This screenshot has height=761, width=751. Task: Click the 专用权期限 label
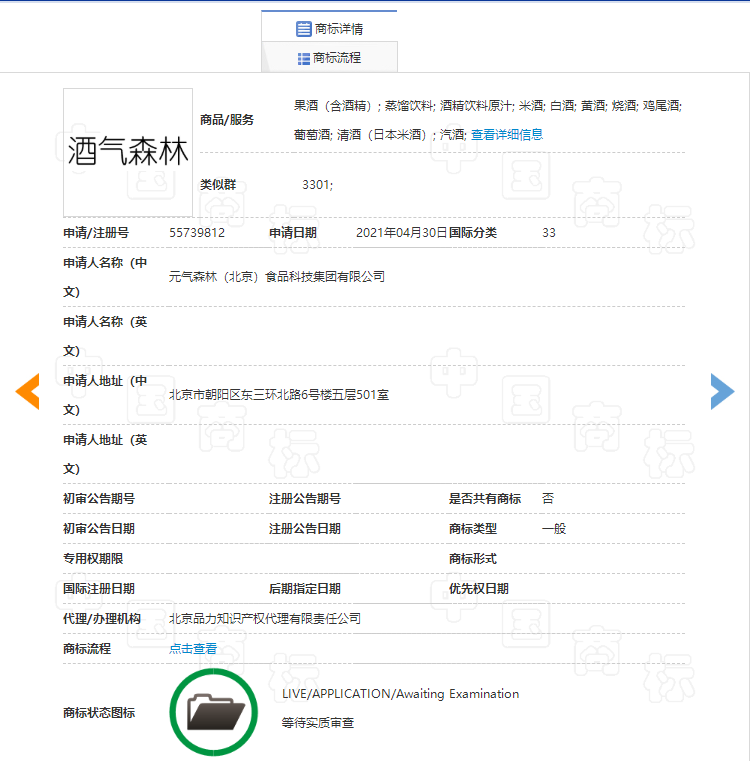point(93,559)
